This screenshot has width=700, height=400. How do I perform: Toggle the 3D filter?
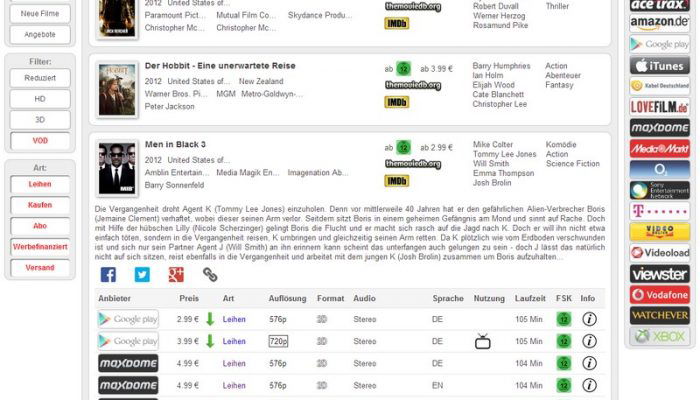pyautogui.click(x=40, y=120)
